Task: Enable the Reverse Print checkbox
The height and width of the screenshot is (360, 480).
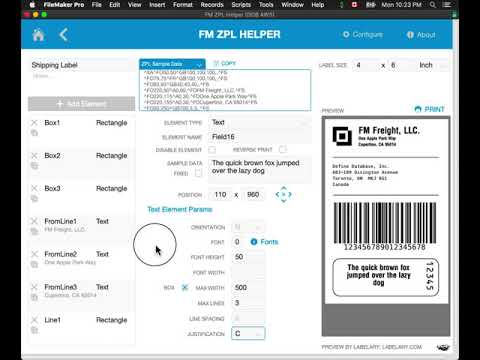Action: click(x=283, y=149)
